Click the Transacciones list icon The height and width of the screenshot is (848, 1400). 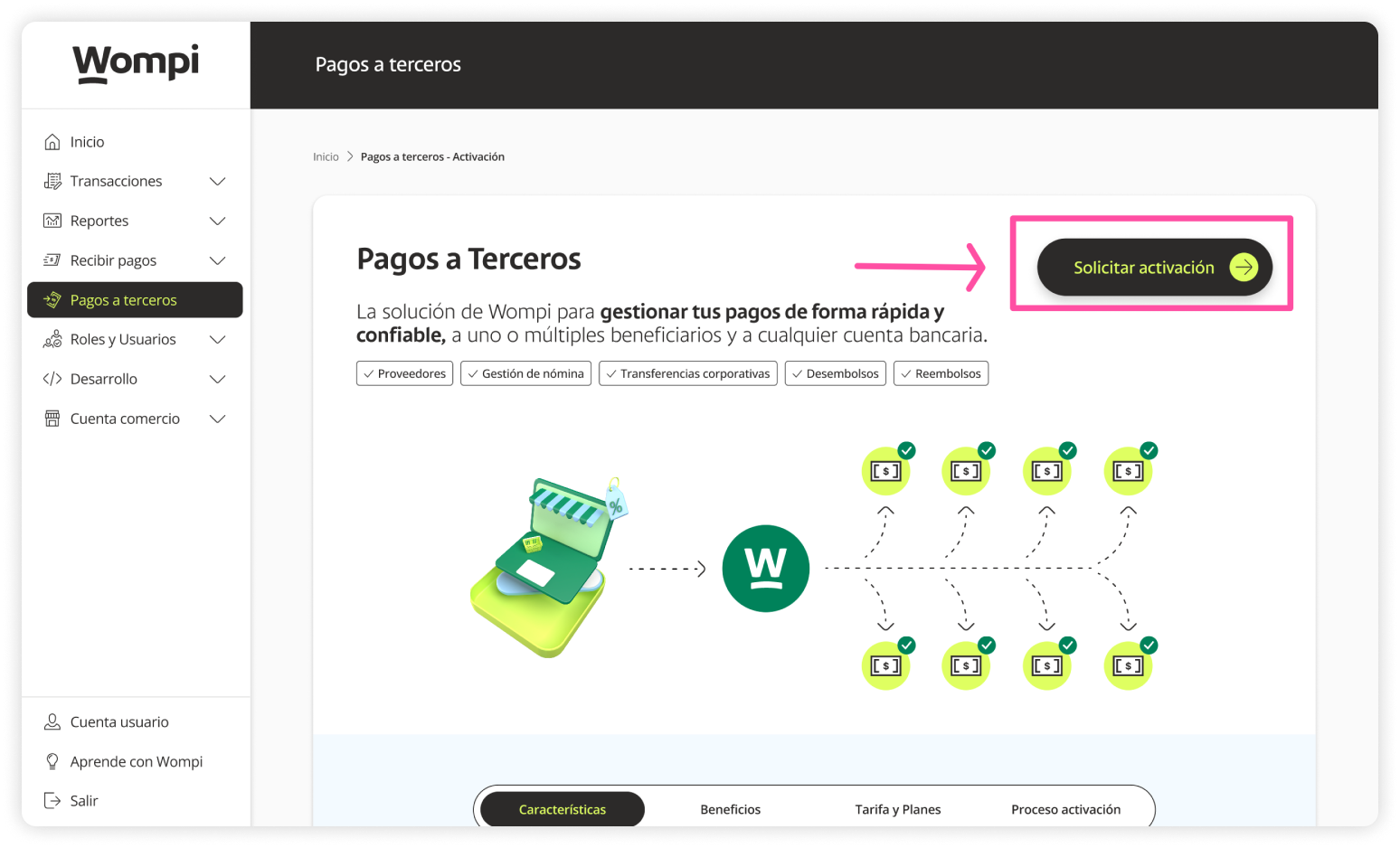[52, 182]
